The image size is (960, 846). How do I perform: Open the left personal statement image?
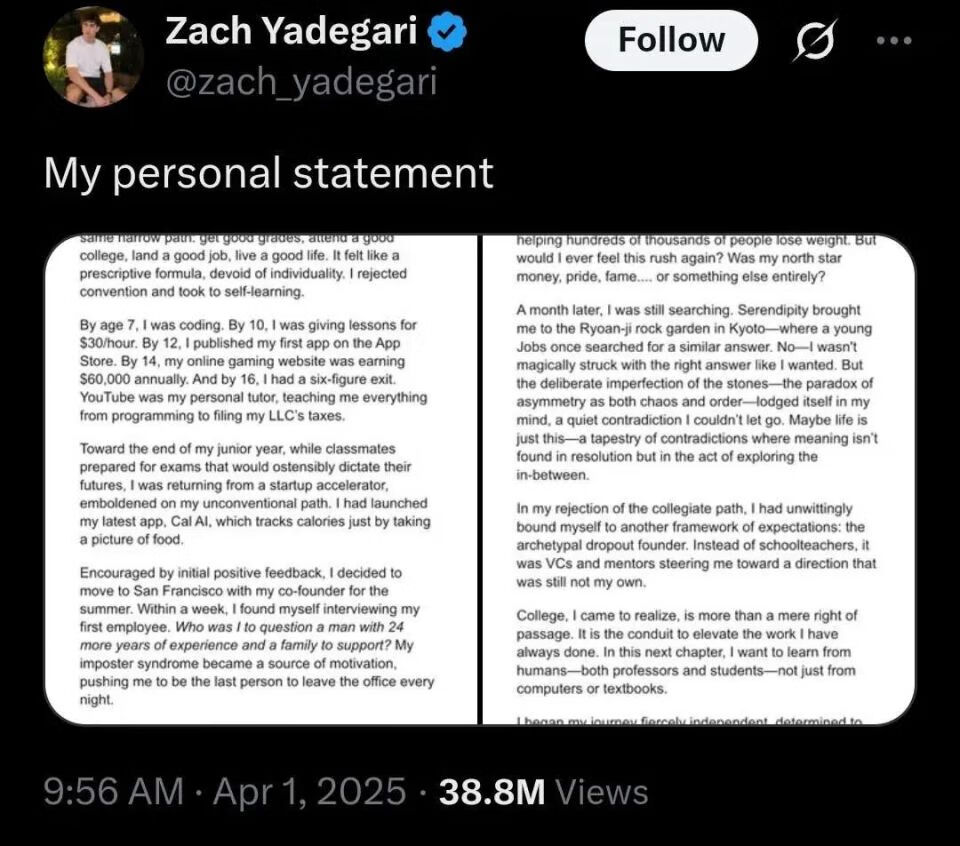coord(262,480)
